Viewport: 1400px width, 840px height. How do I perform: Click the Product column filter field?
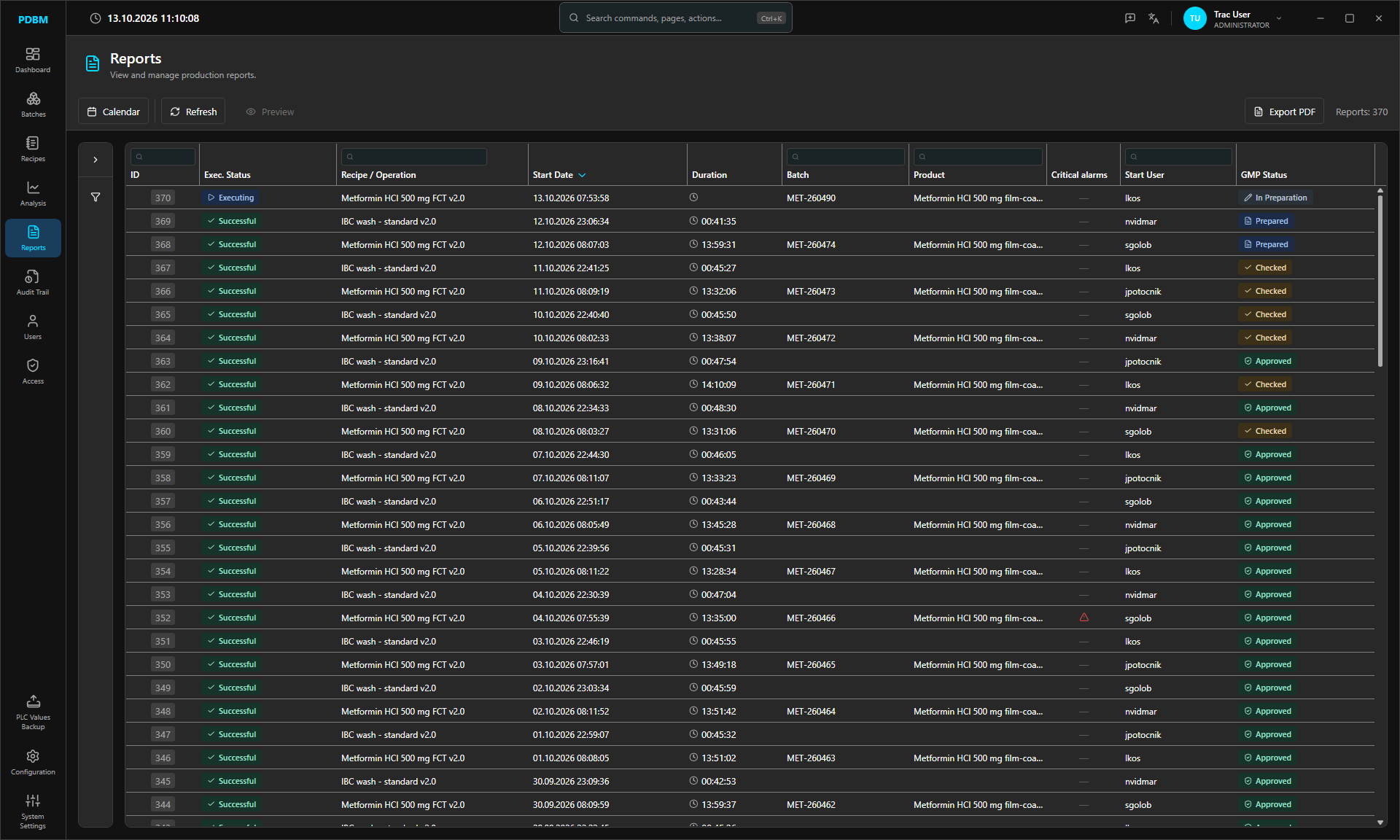pos(978,157)
